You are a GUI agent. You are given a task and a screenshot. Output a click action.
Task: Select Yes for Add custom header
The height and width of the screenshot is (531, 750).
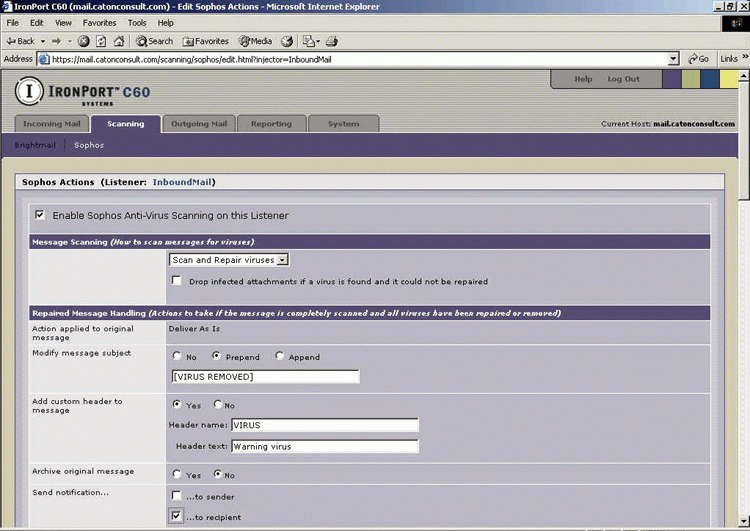177,404
